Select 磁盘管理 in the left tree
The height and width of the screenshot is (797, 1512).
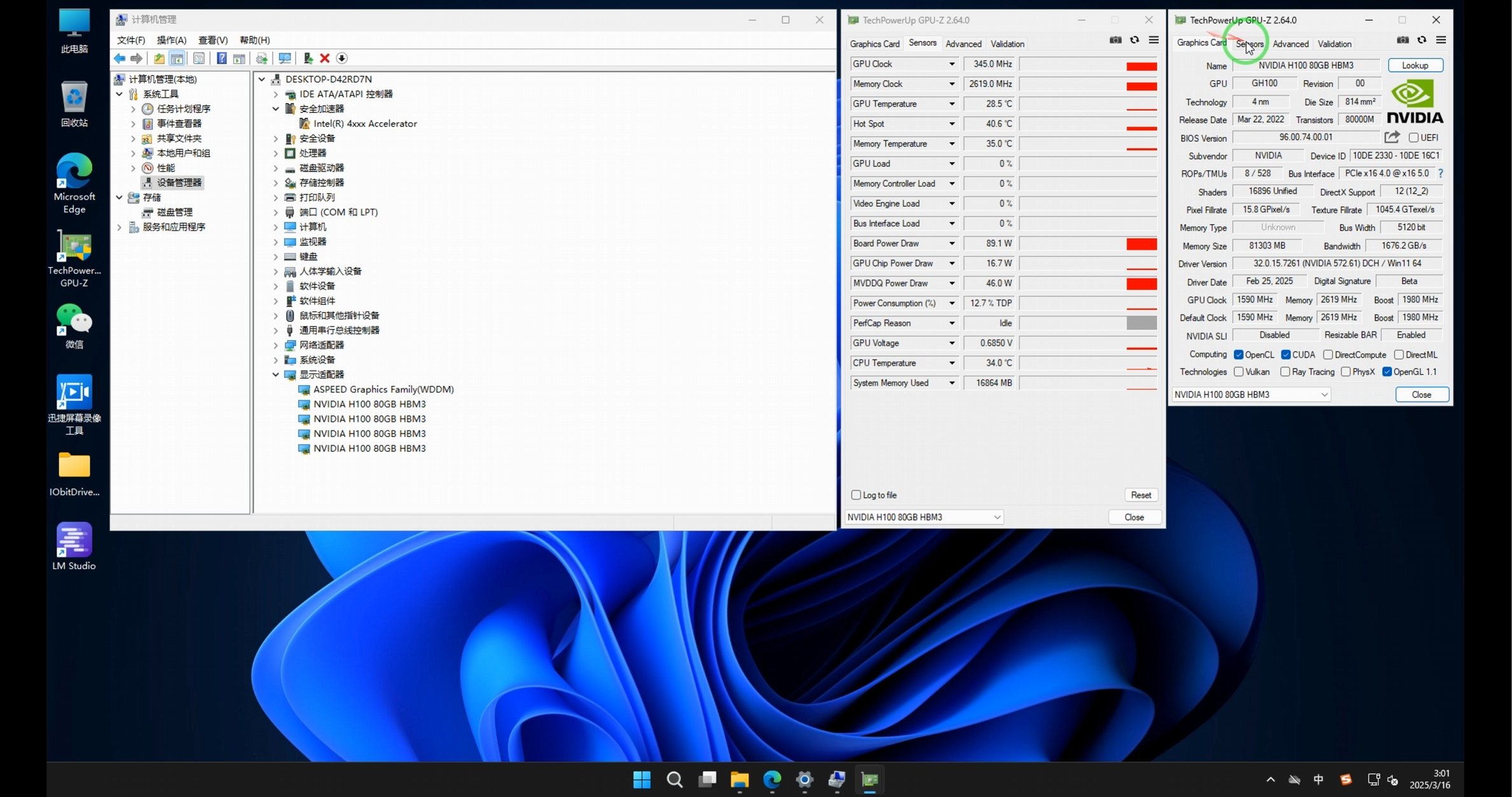174,212
